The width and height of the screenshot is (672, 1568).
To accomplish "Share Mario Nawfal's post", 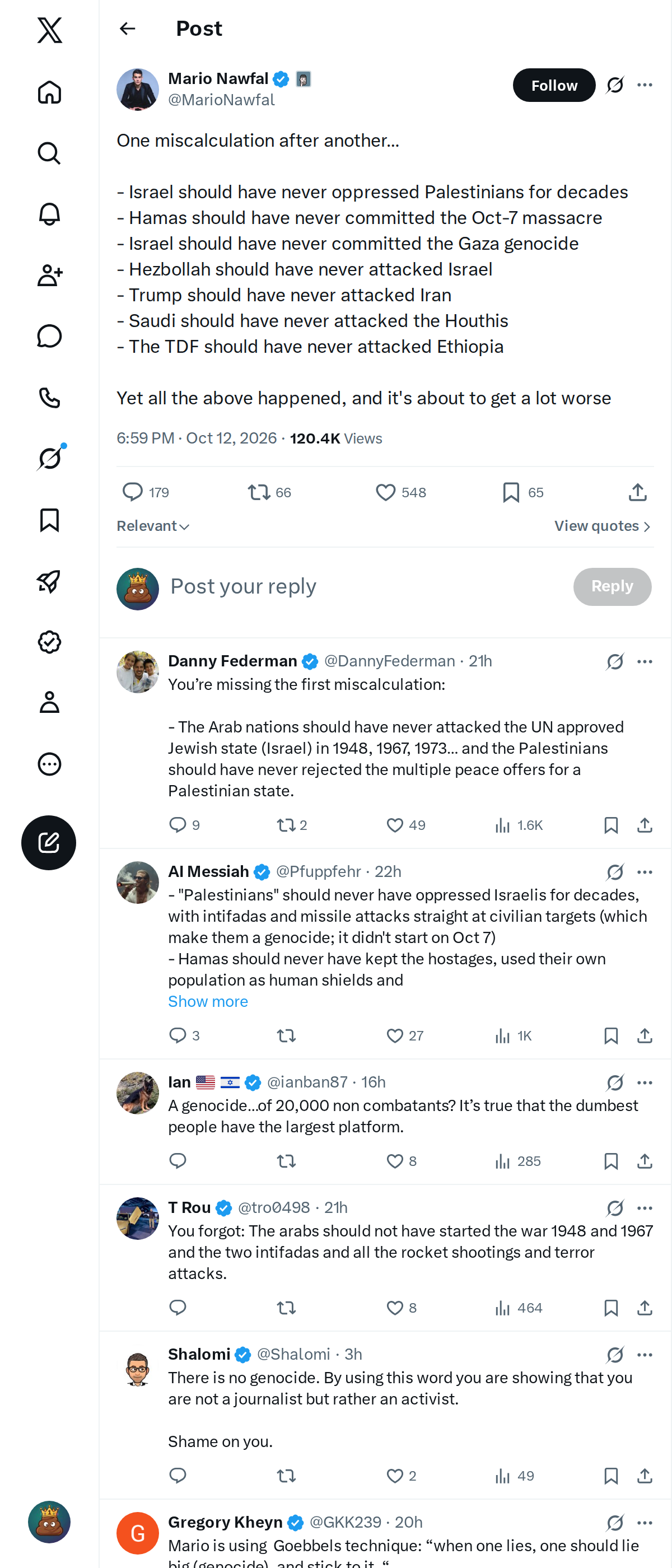I will (x=637, y=492).
